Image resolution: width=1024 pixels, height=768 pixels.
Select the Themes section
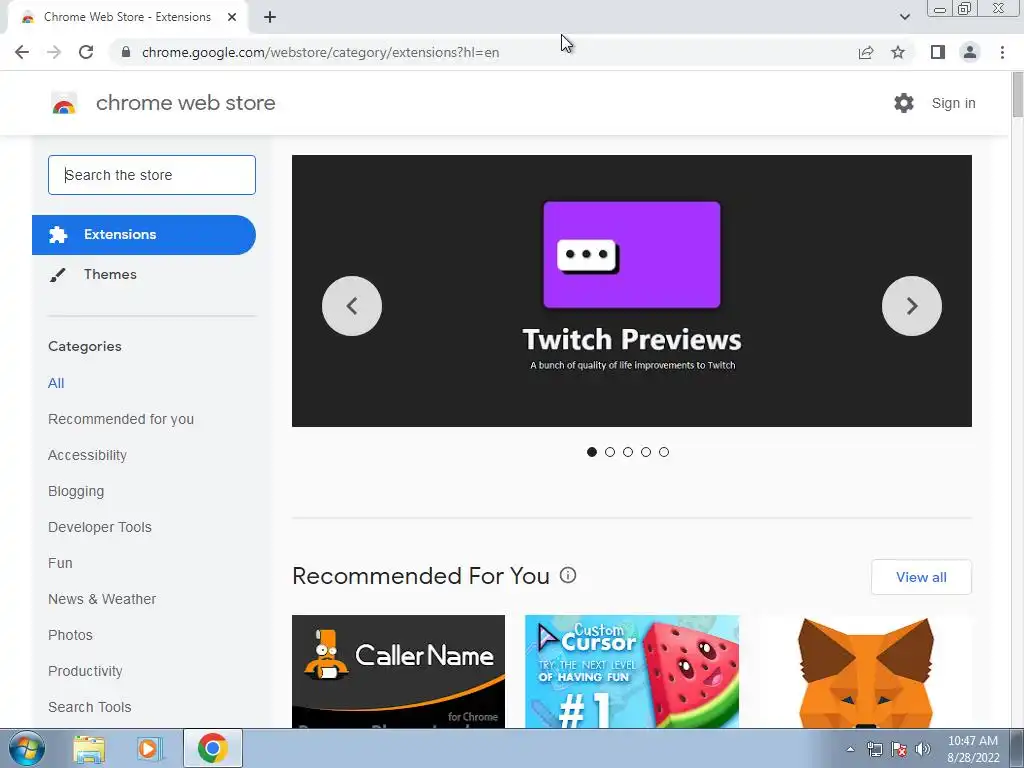point(110,274)
